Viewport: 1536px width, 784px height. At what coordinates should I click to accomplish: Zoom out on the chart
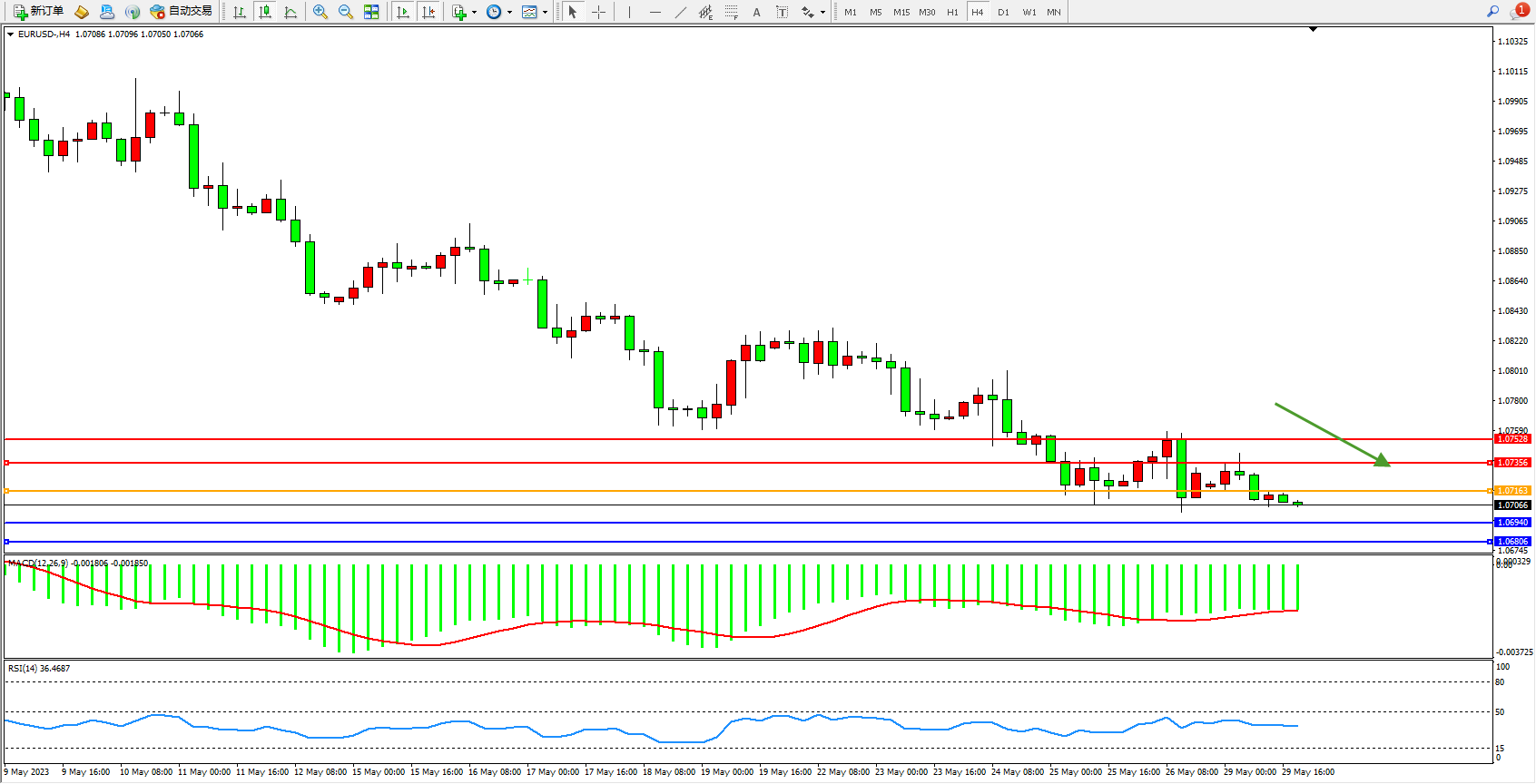pos(346,12)
